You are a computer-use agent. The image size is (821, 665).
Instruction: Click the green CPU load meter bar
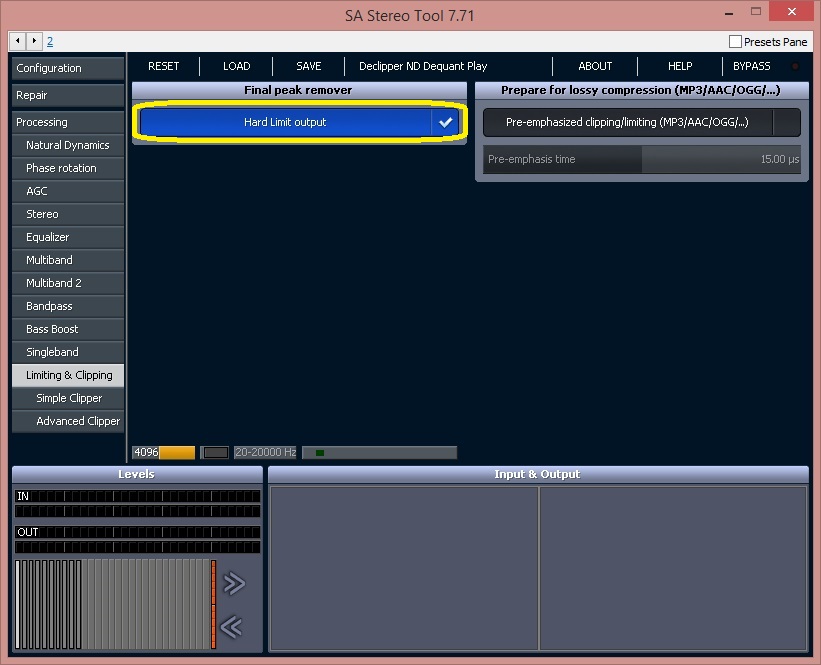380,452
